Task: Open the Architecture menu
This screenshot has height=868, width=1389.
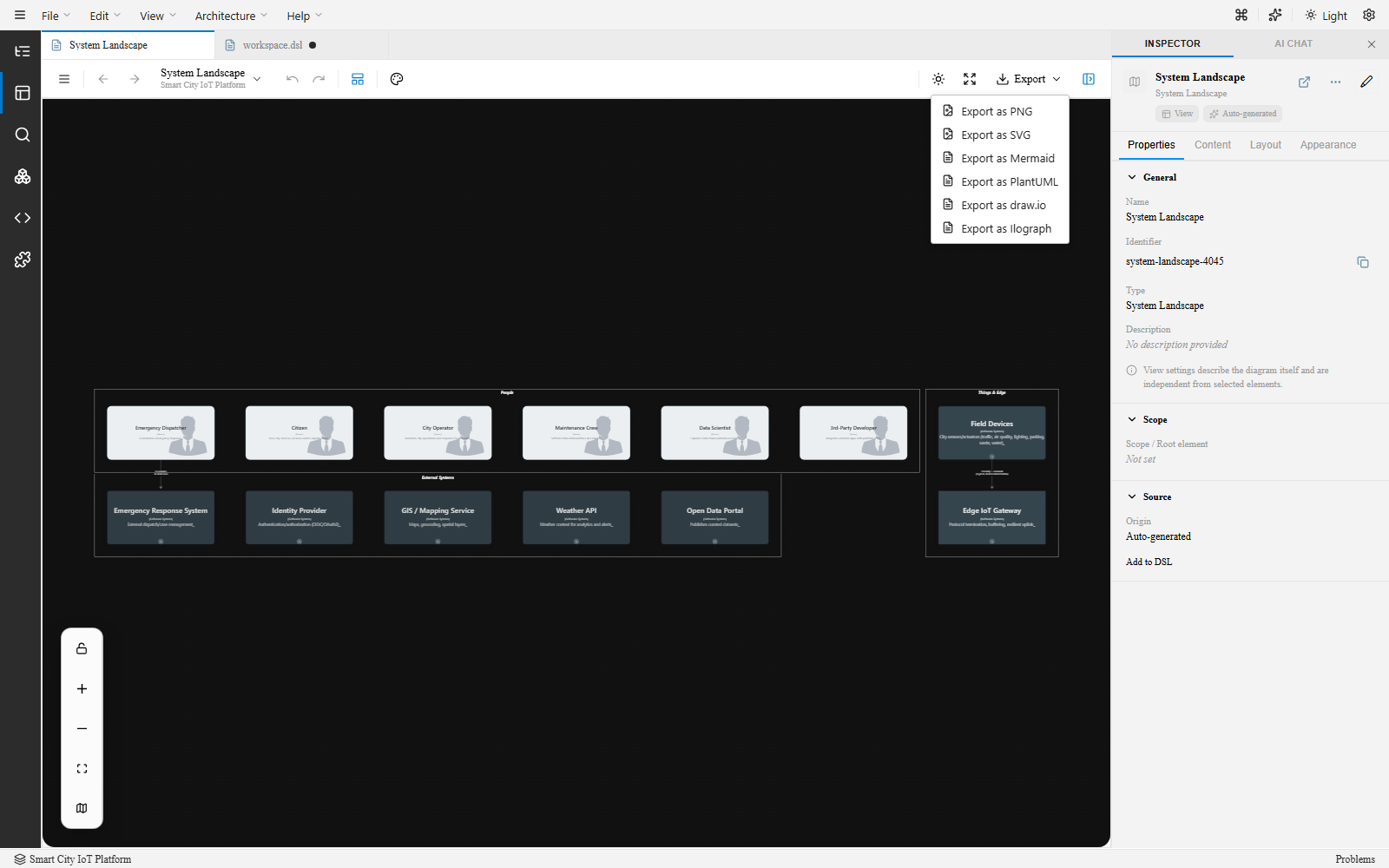Action: (231, 16)
